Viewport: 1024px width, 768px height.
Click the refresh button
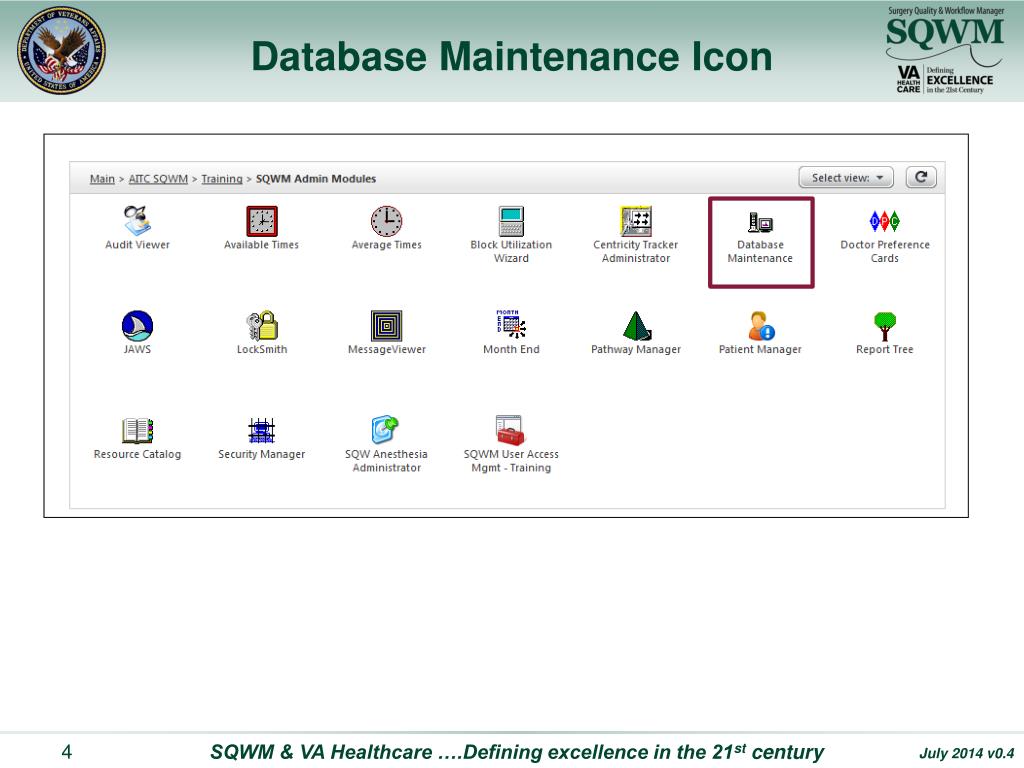tap(921, 177)
